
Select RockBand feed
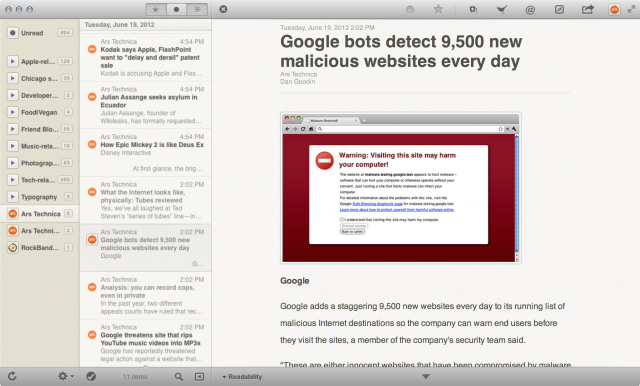pos(40,247)
